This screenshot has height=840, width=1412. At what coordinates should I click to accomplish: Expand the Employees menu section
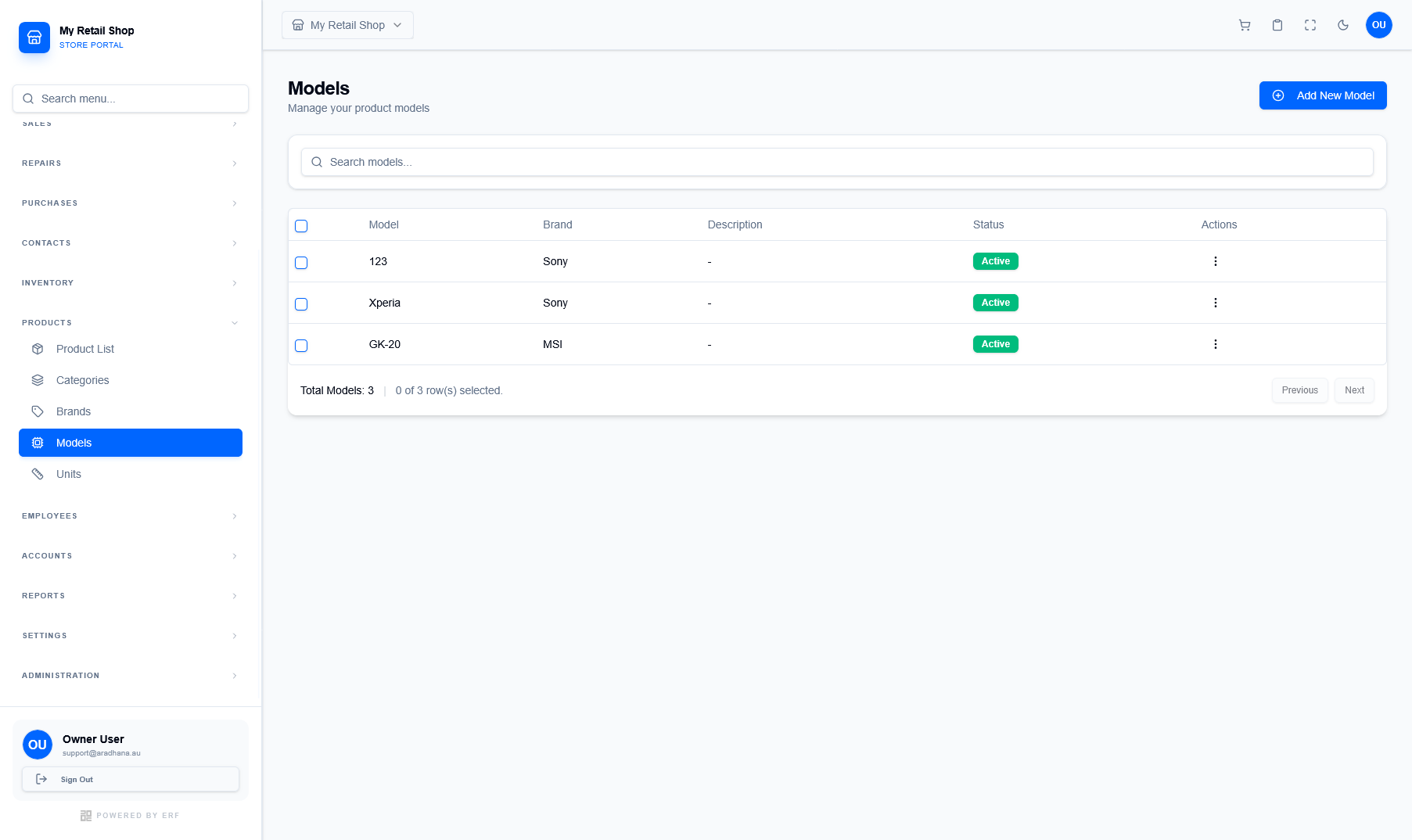click(131, 516)
